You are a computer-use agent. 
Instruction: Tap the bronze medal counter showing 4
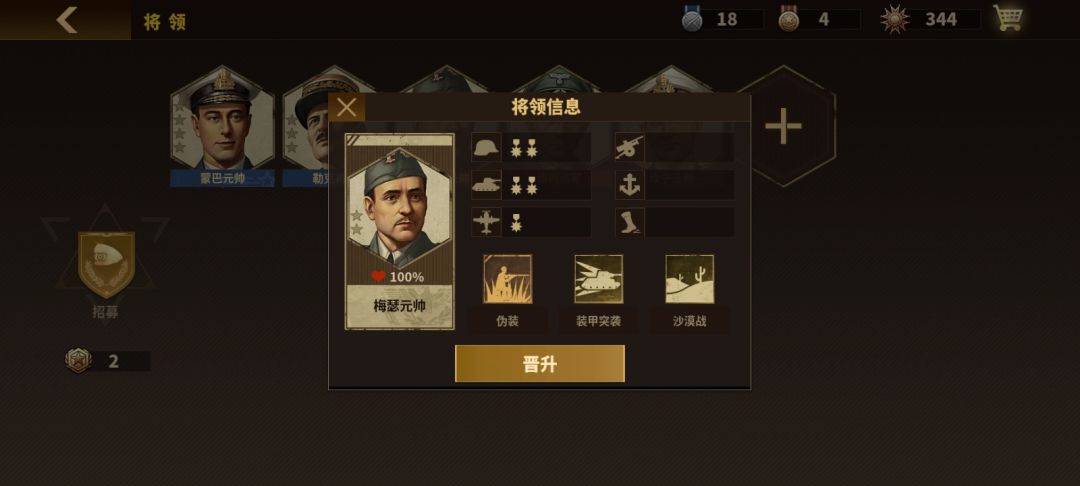(x=819, y=19)
